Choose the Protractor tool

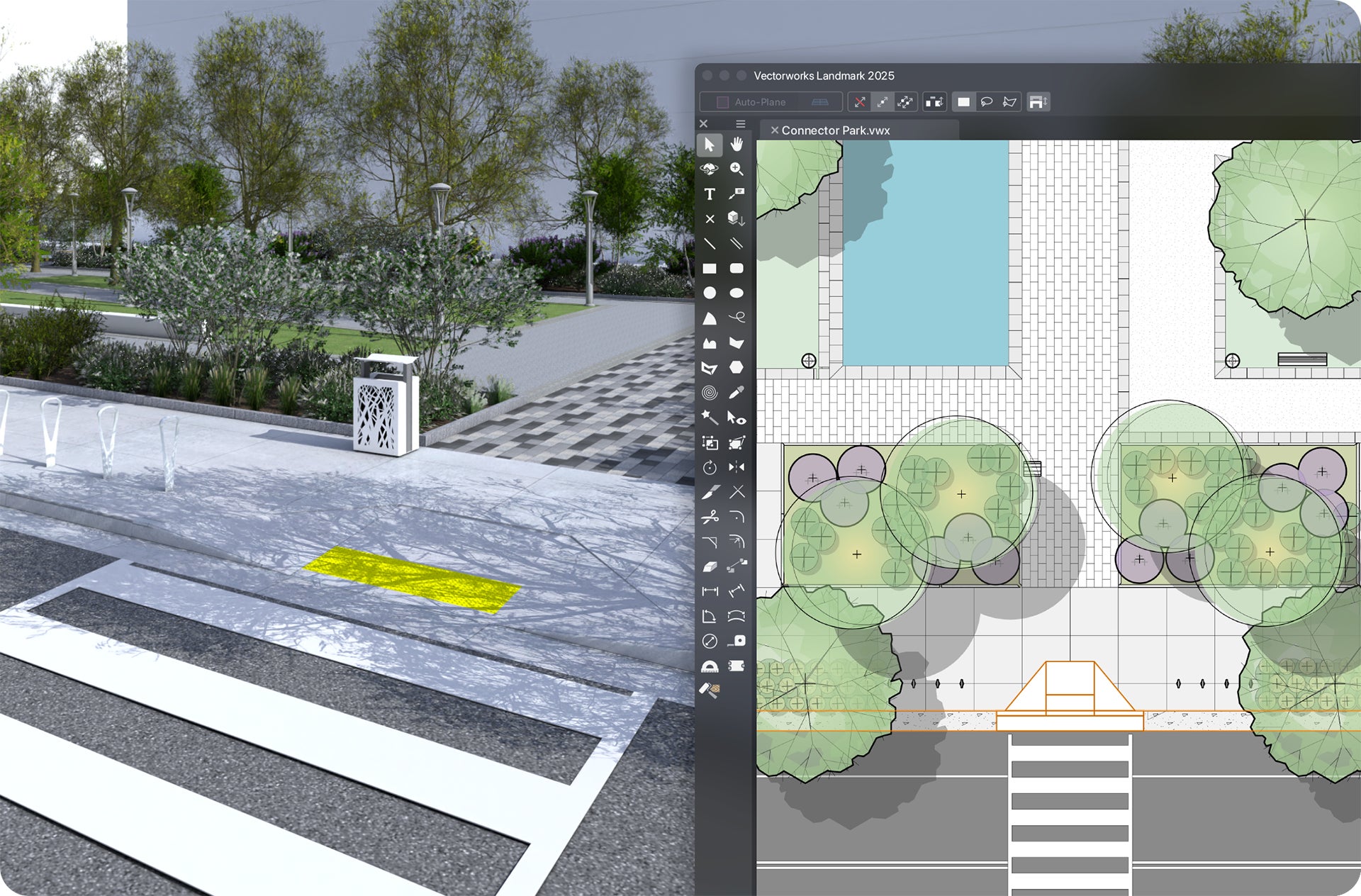709,666
